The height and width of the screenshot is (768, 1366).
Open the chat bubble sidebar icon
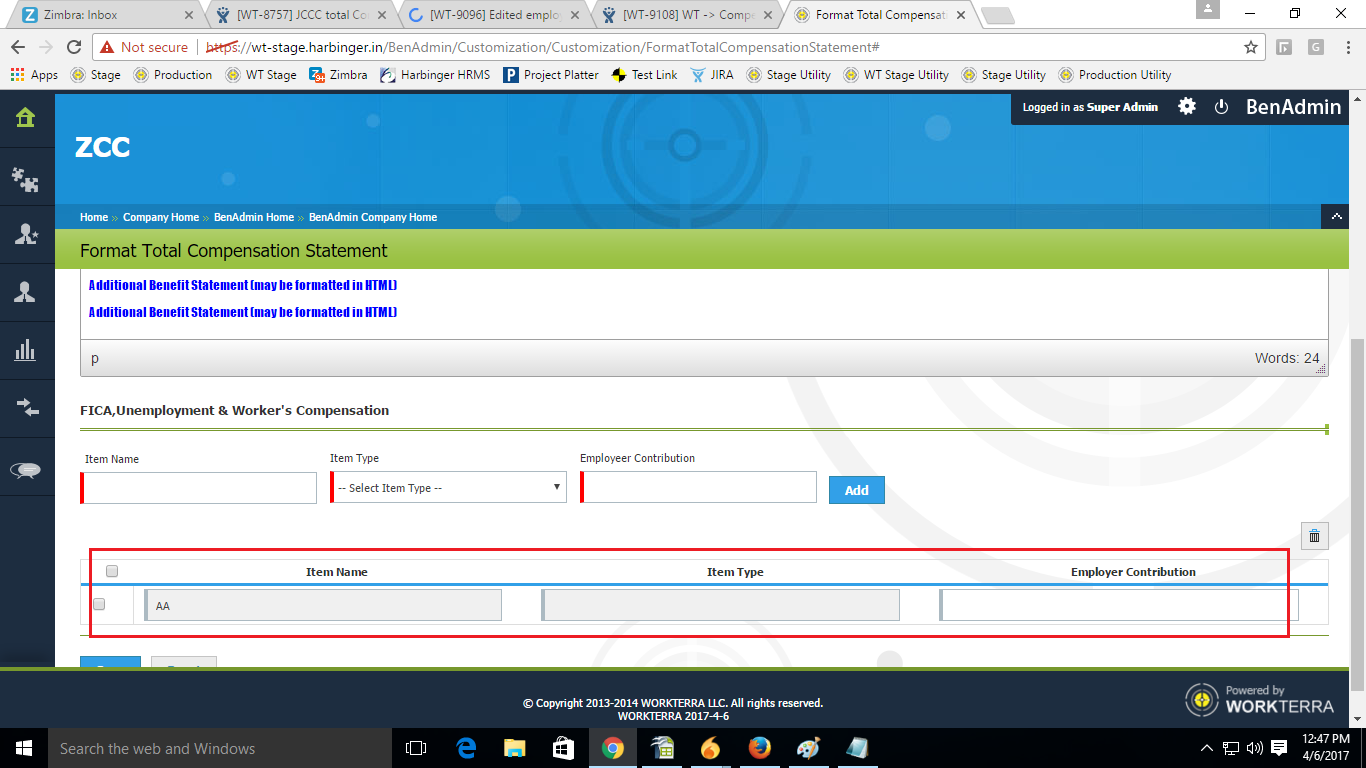(26, 470)
